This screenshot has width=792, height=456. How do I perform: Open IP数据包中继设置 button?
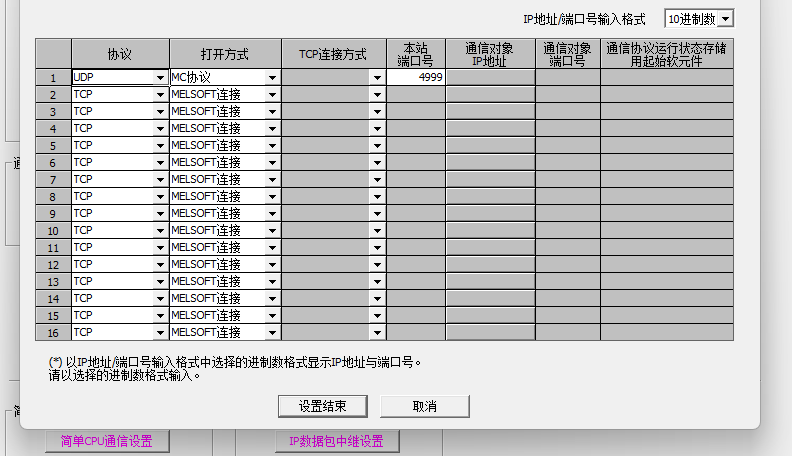coord(336,441)
